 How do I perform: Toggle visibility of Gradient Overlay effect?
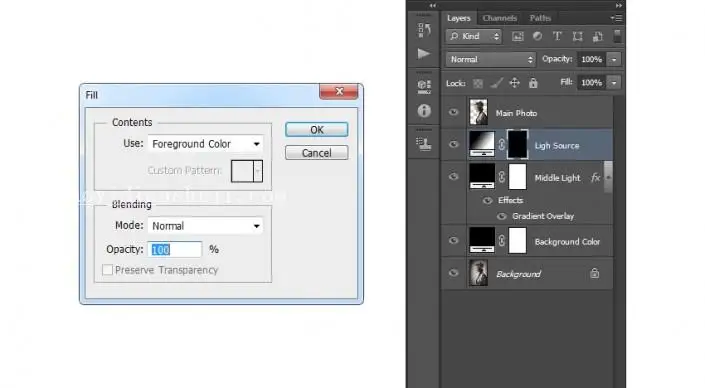502,216
